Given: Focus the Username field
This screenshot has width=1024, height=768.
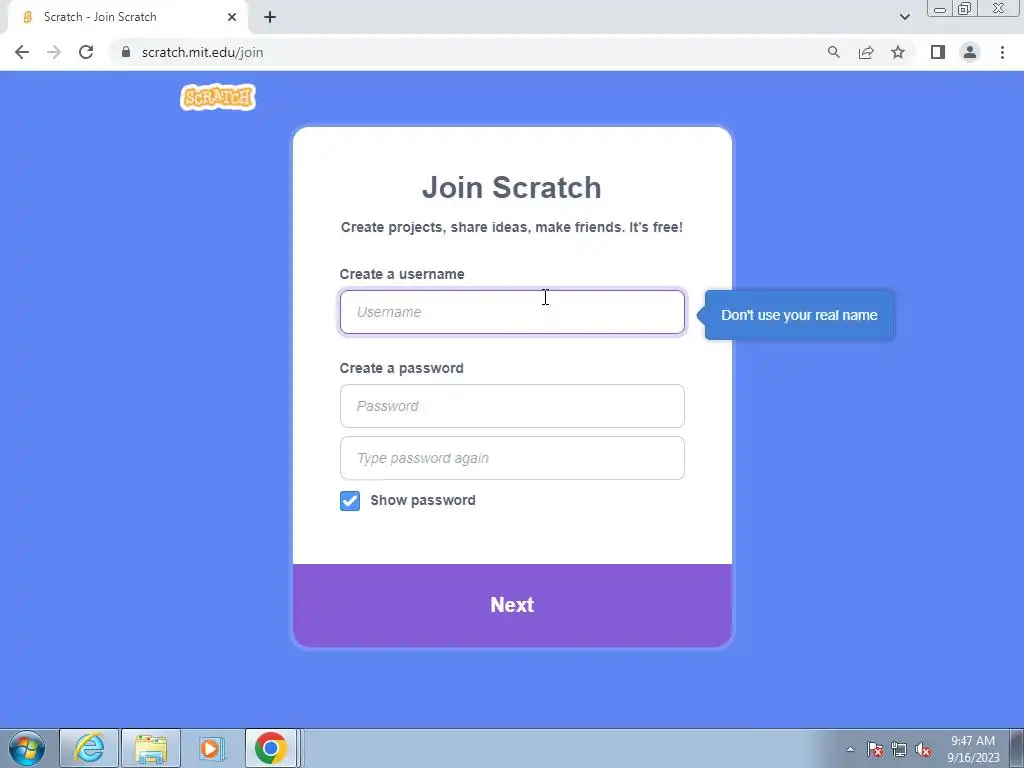Looking at the screenshot, I should pos(512,312).
